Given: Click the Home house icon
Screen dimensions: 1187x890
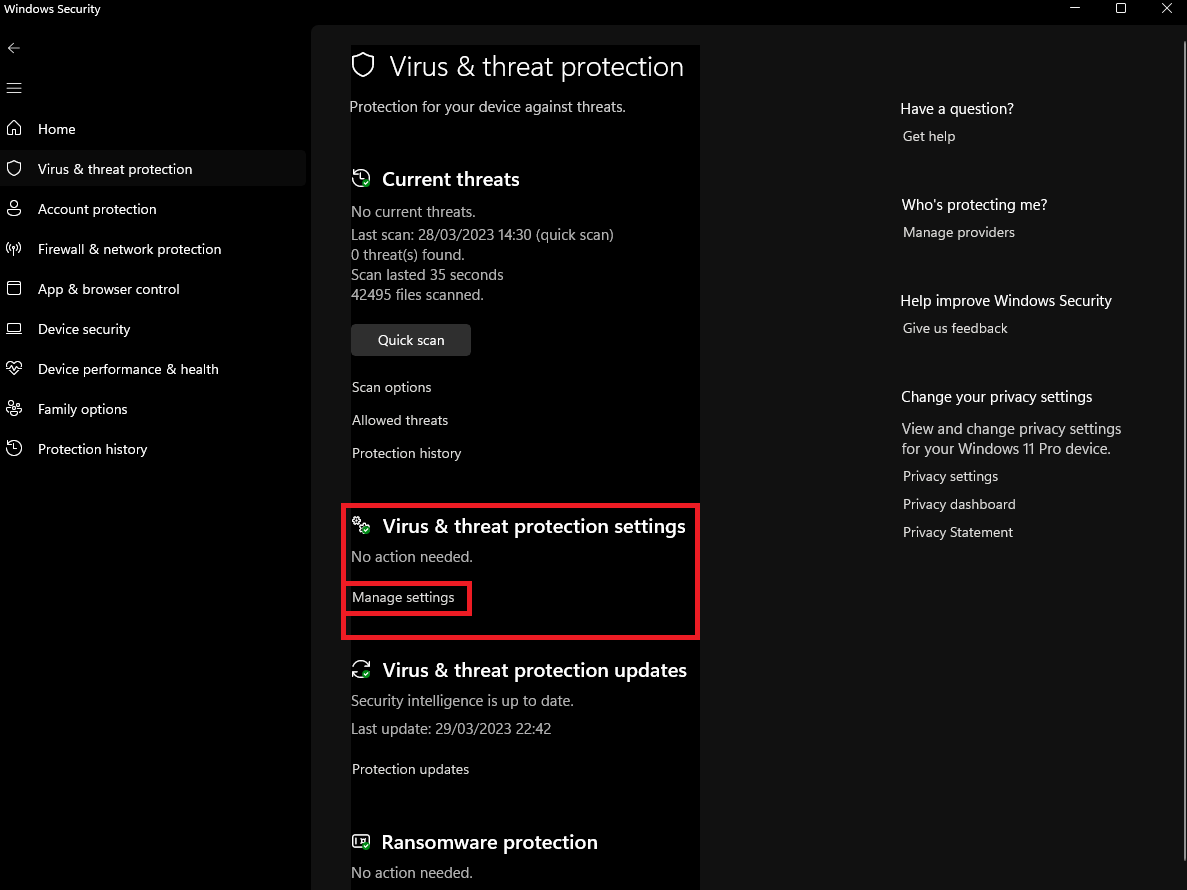Looking at the screenshot, I should click(14, 129).
